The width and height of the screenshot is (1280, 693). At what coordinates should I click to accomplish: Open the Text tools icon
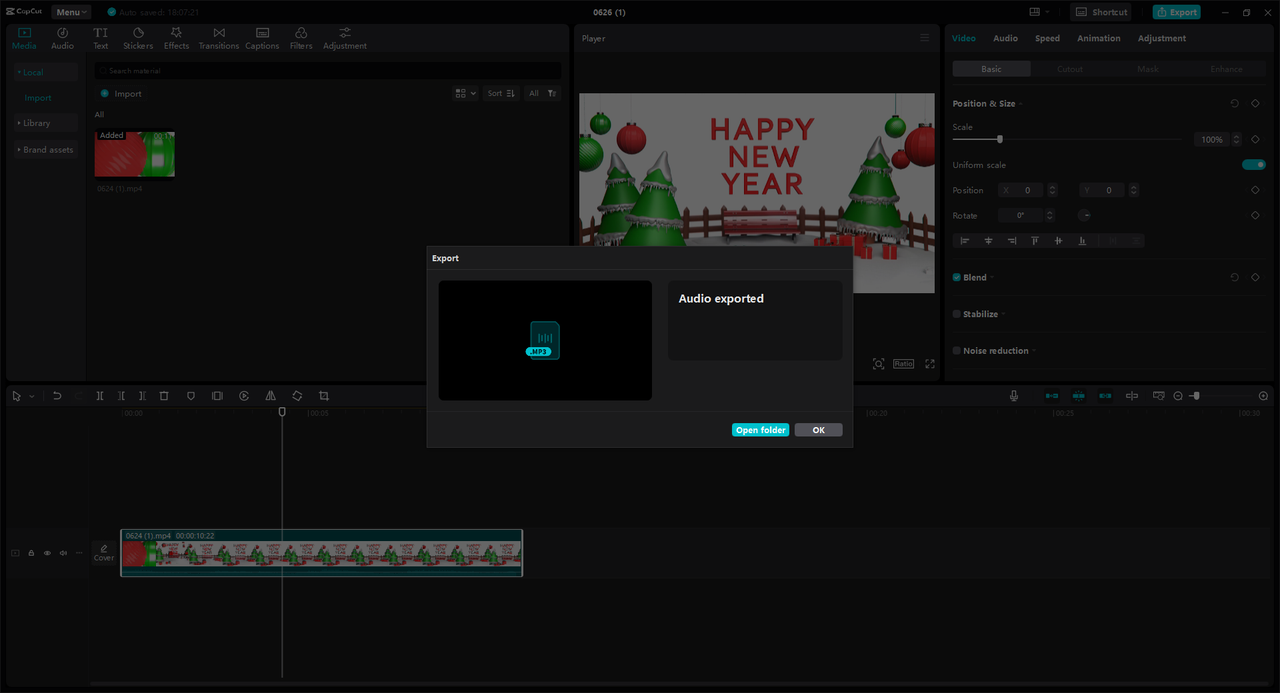(x=101, y=38)
